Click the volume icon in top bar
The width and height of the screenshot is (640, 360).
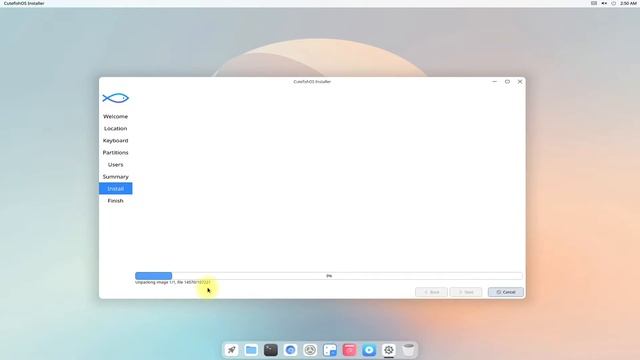(x=604, y=3)
